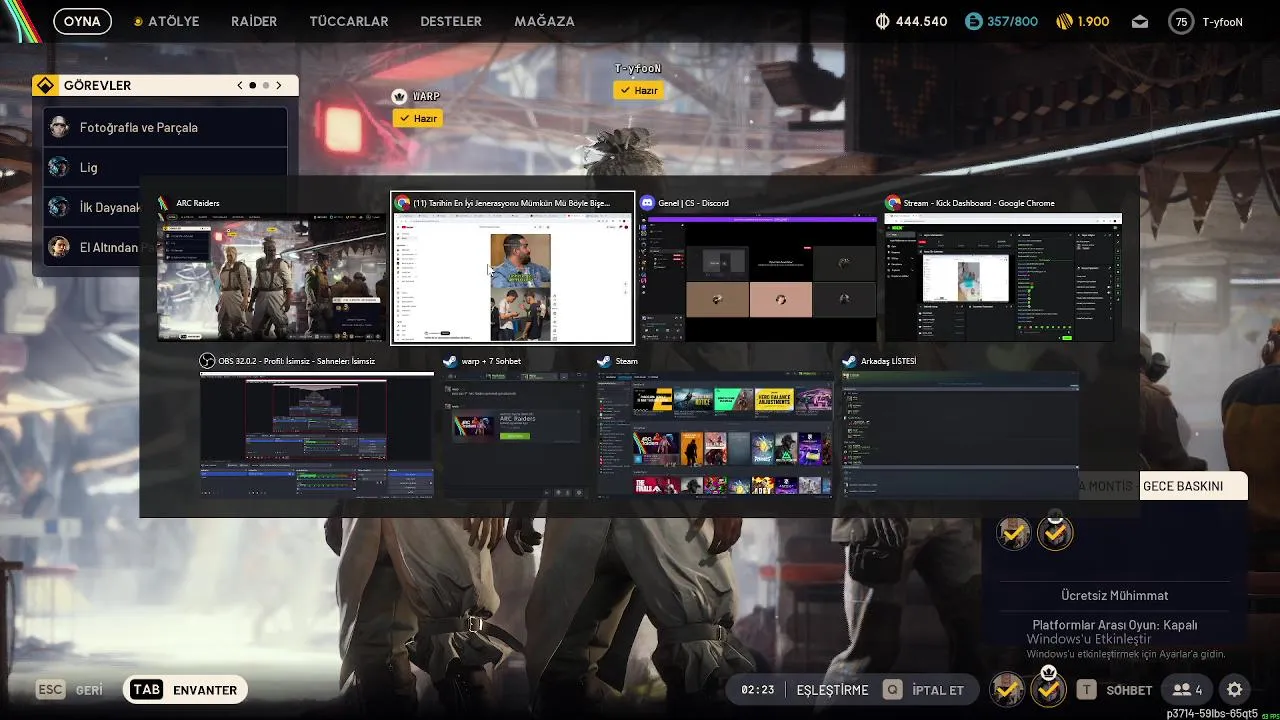
Task: Go to next Görevler page arrow
Action: [279, 86]
